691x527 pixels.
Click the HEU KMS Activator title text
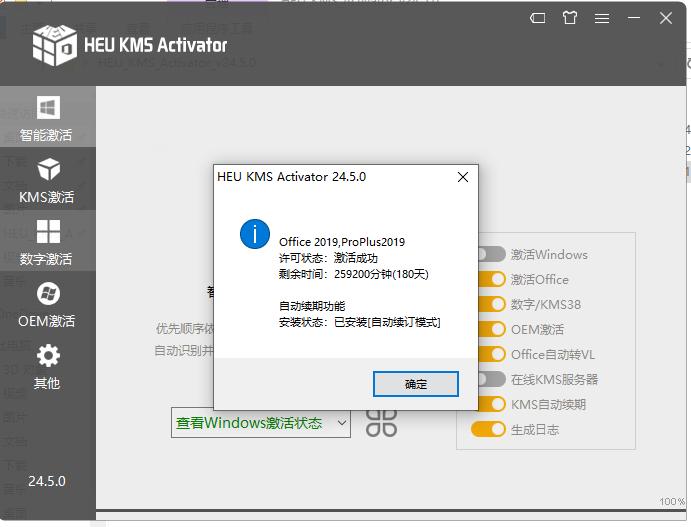point(156,45)
